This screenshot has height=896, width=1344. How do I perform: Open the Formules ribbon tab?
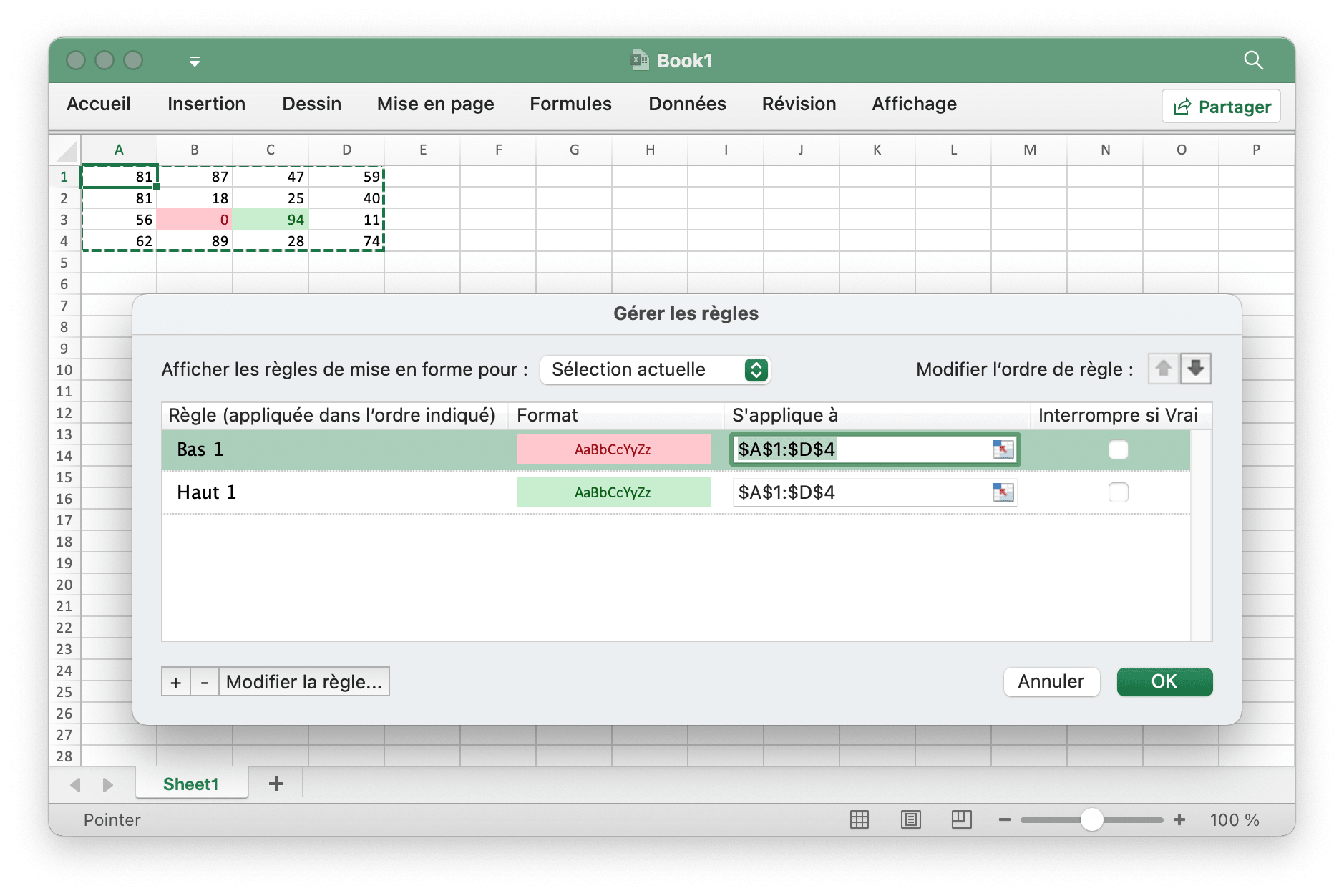570,104
